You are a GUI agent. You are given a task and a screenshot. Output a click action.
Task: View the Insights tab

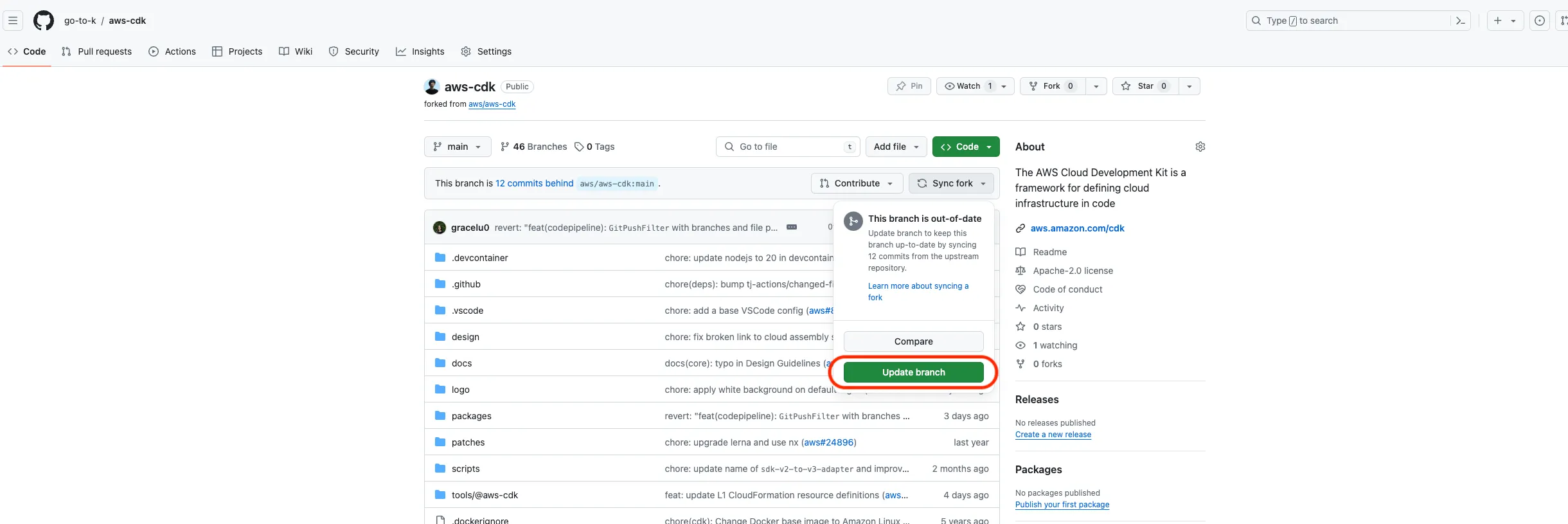(420, 51)
